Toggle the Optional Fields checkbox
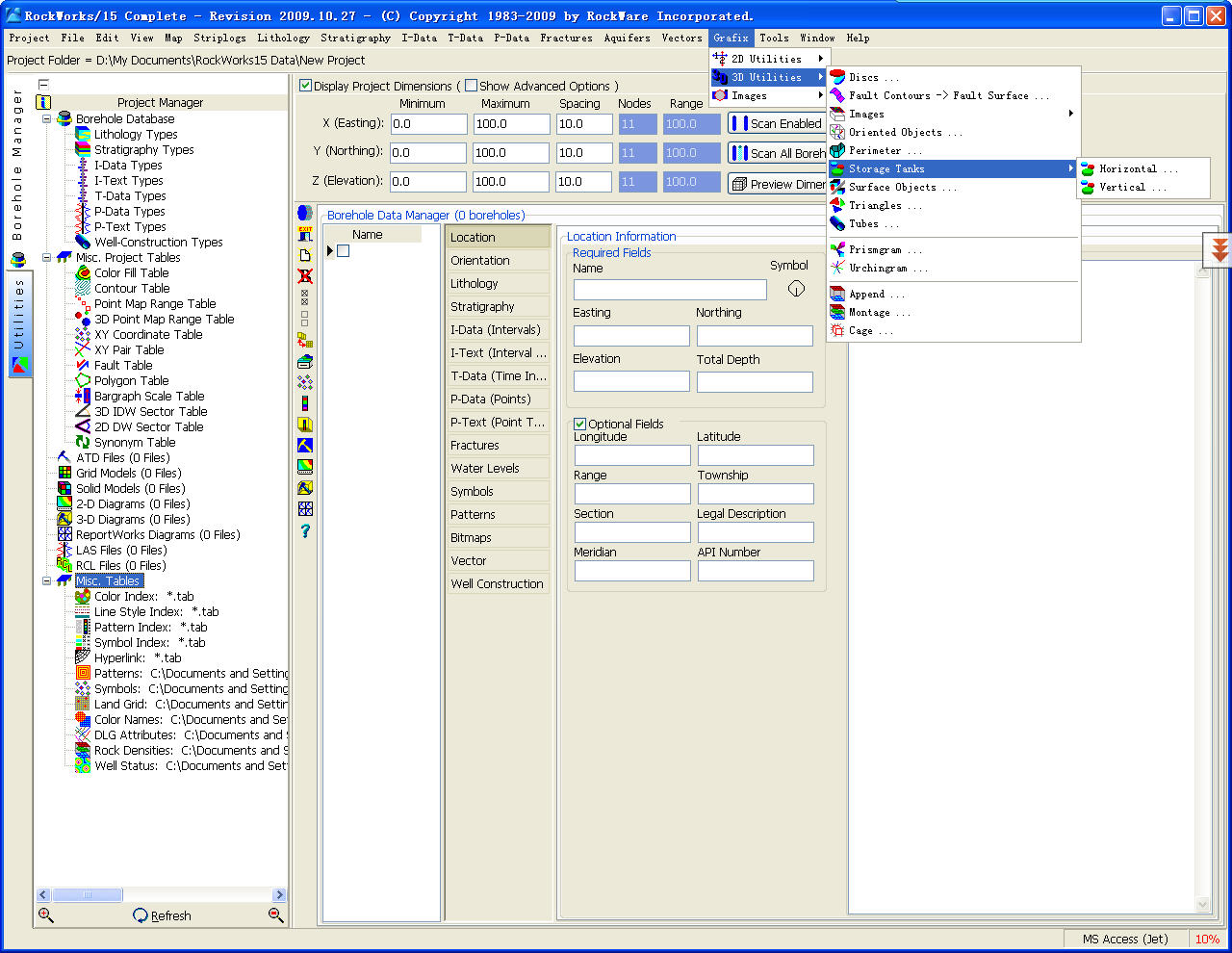 click(579, 424)
